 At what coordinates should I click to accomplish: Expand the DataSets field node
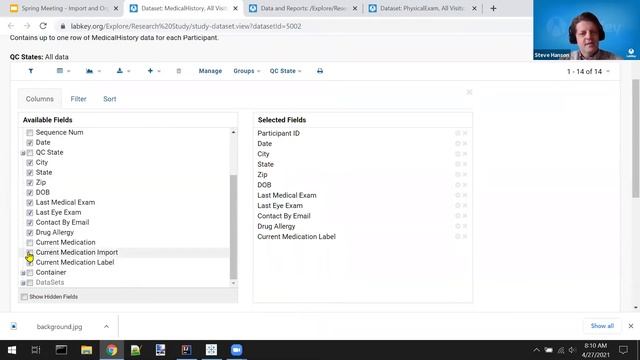(x=23, y=283)
